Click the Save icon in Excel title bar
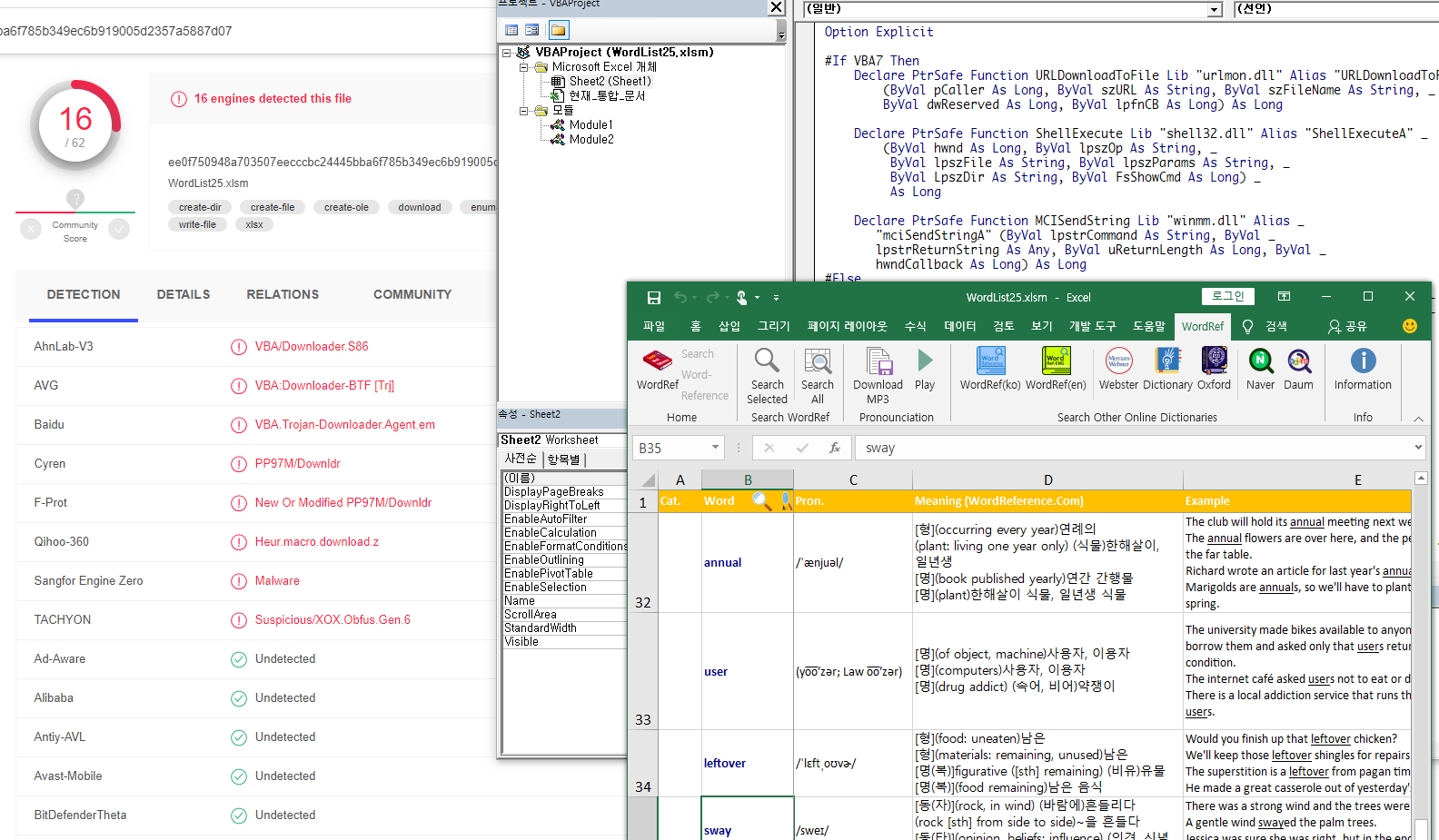The height and width of the screenshot is (840, 1439). (653, 297)
